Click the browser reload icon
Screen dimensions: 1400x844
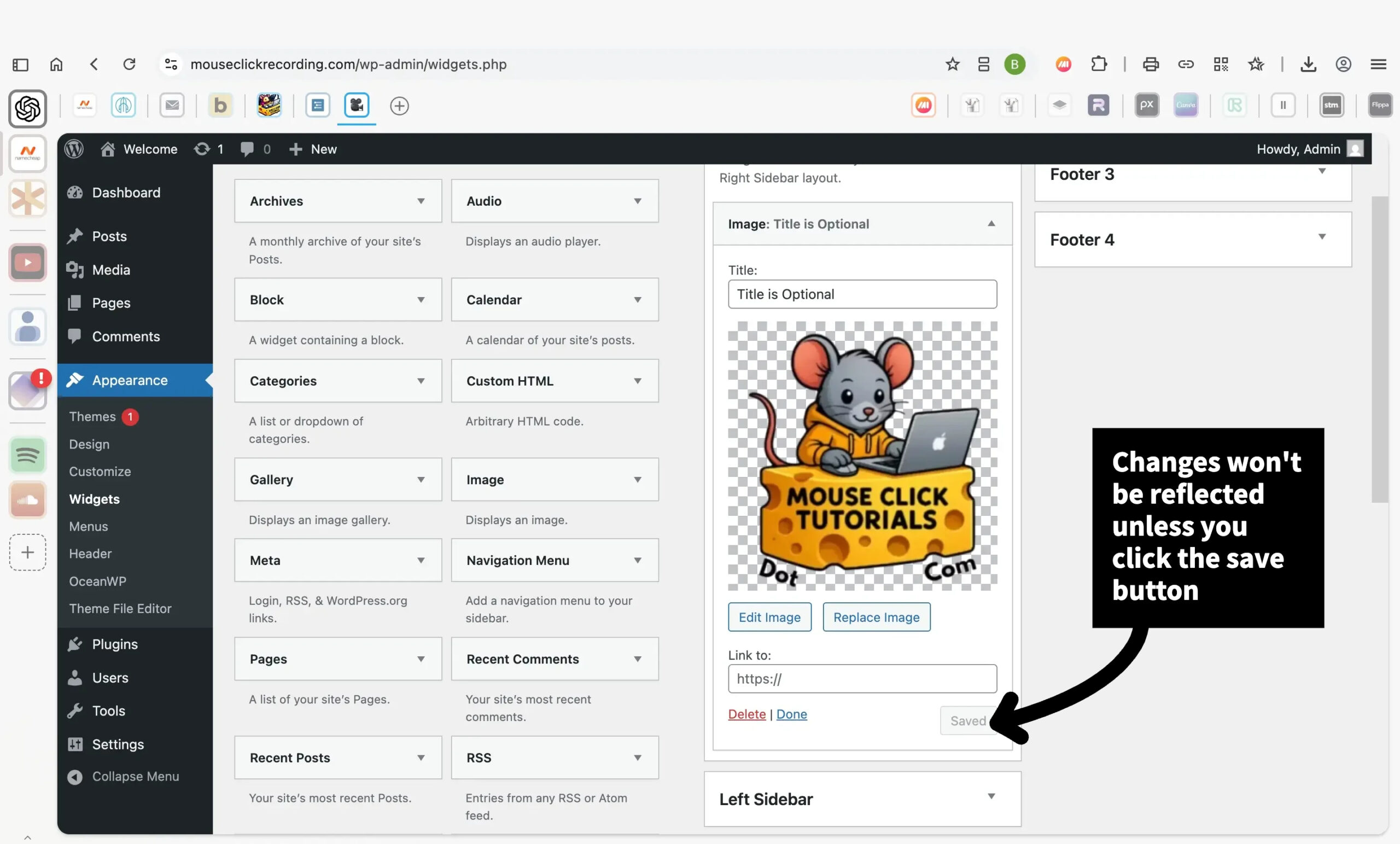coord(130,64)
